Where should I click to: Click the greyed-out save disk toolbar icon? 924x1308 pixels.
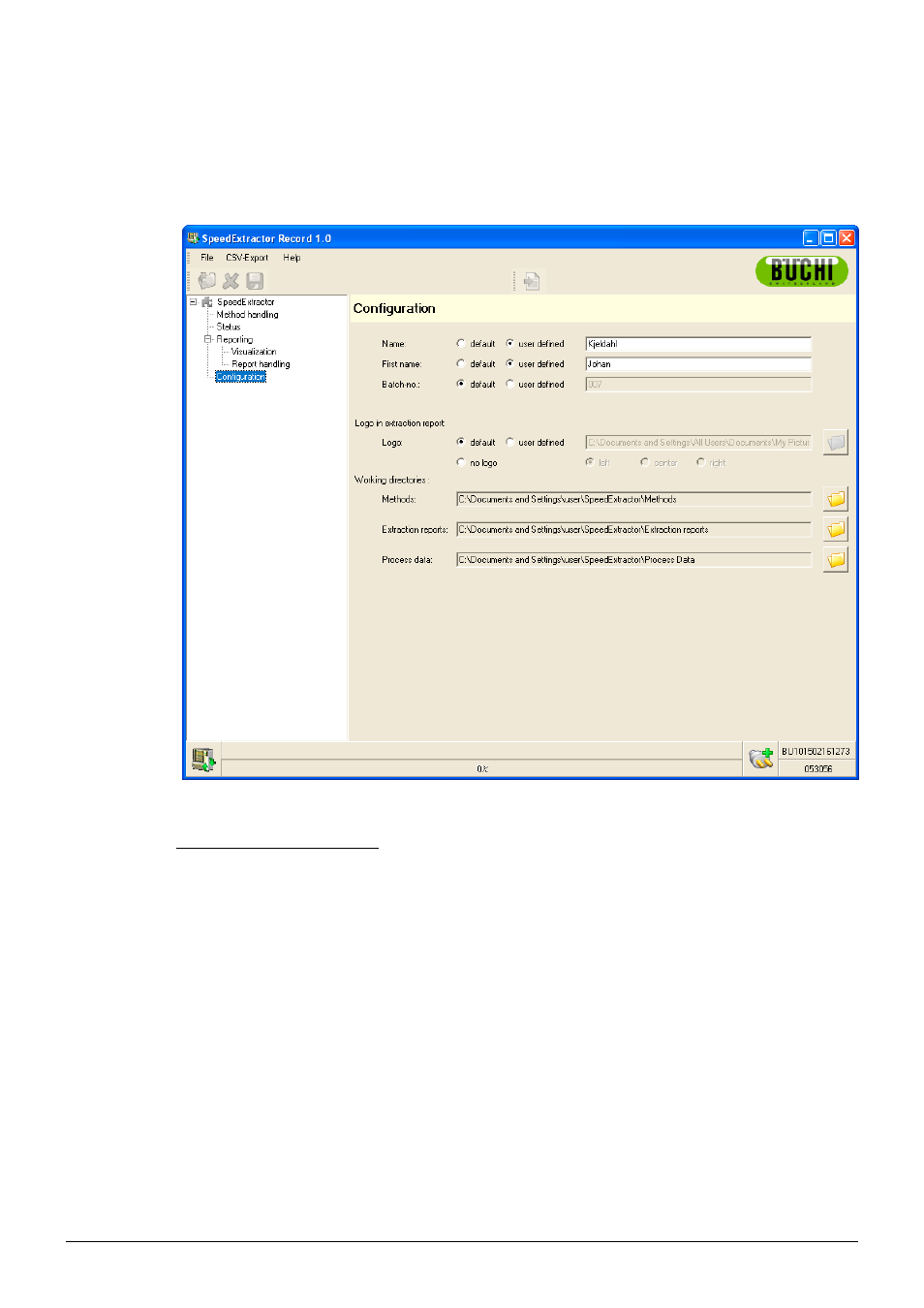(x=255, y=281)
